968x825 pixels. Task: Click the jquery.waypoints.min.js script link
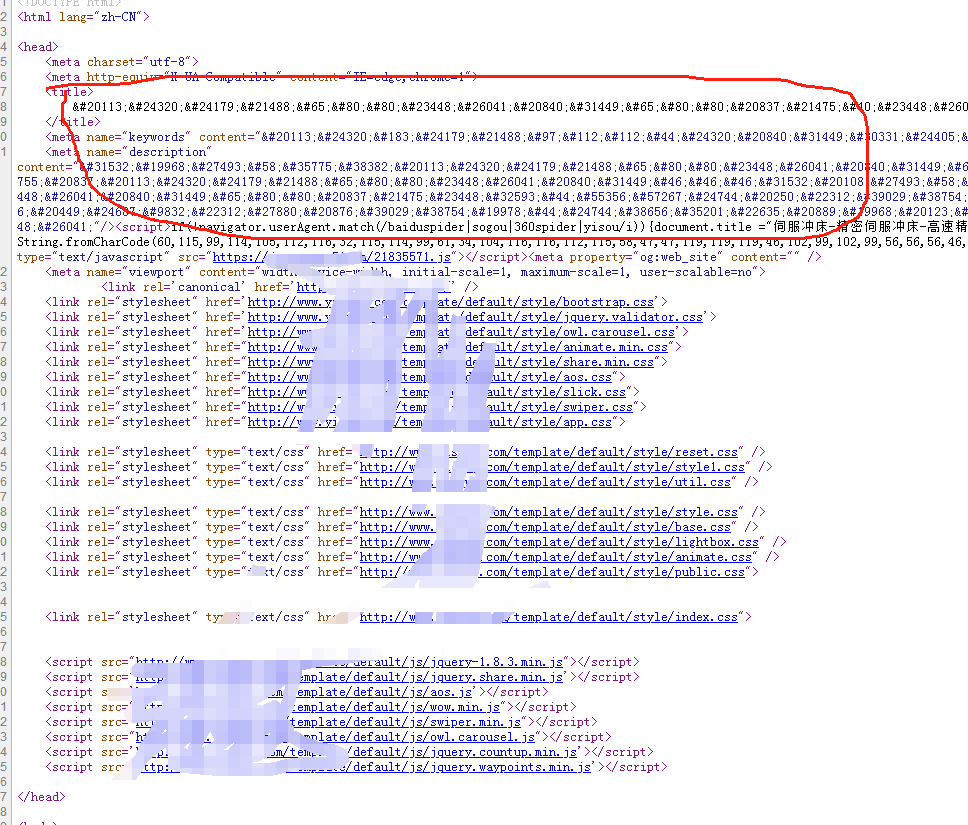[363, 768]
